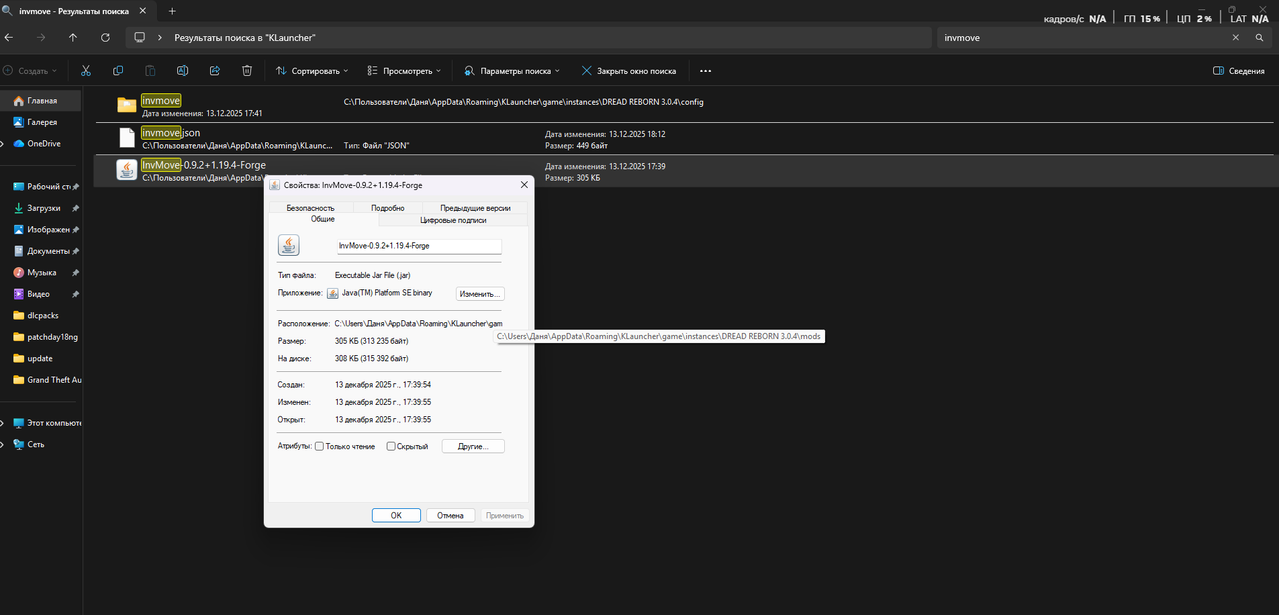Switch to the Общие general tab
The image size is (1279, 615).
(323, 219)
